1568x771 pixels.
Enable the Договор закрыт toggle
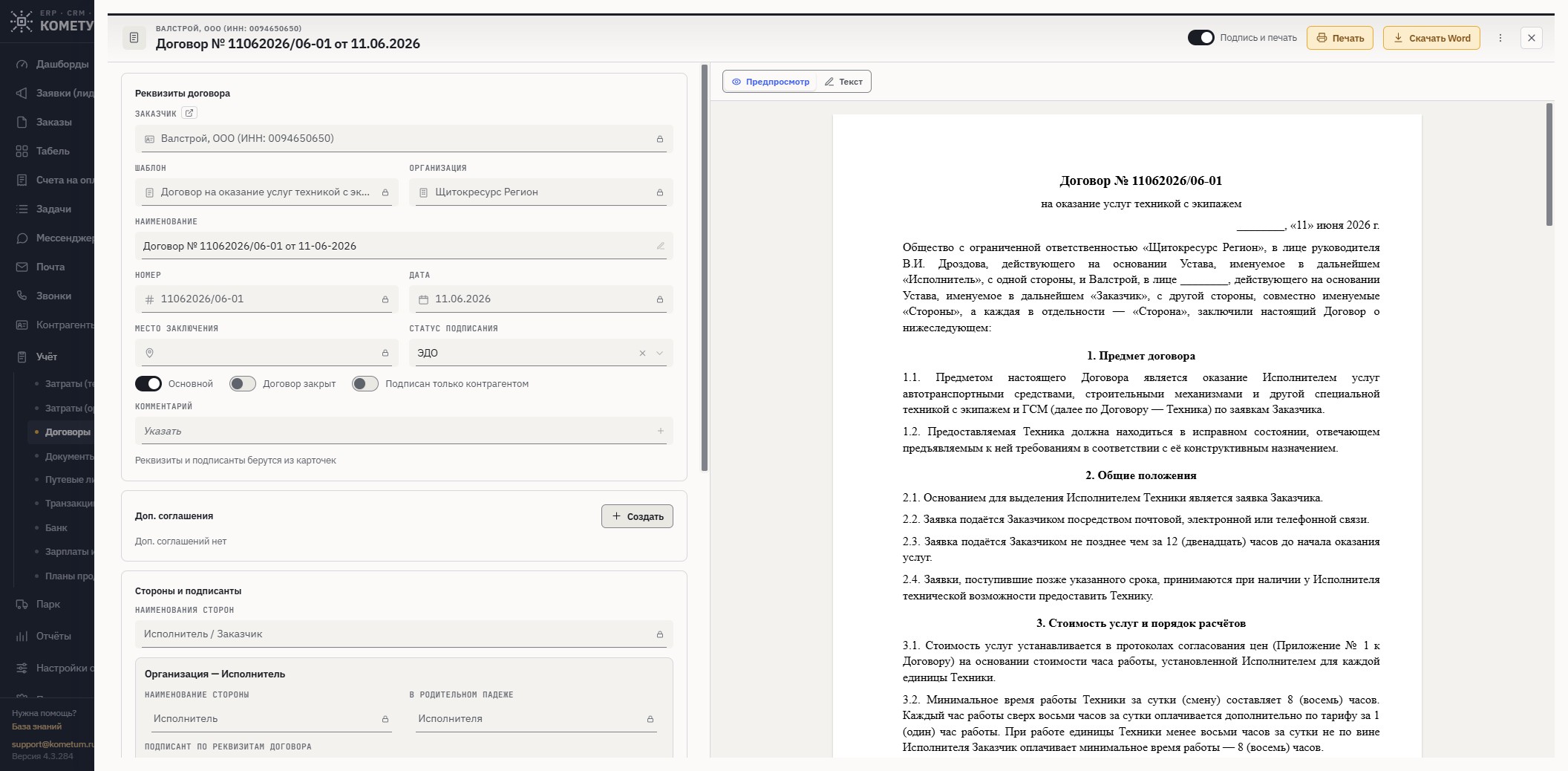tap(242, 383)
